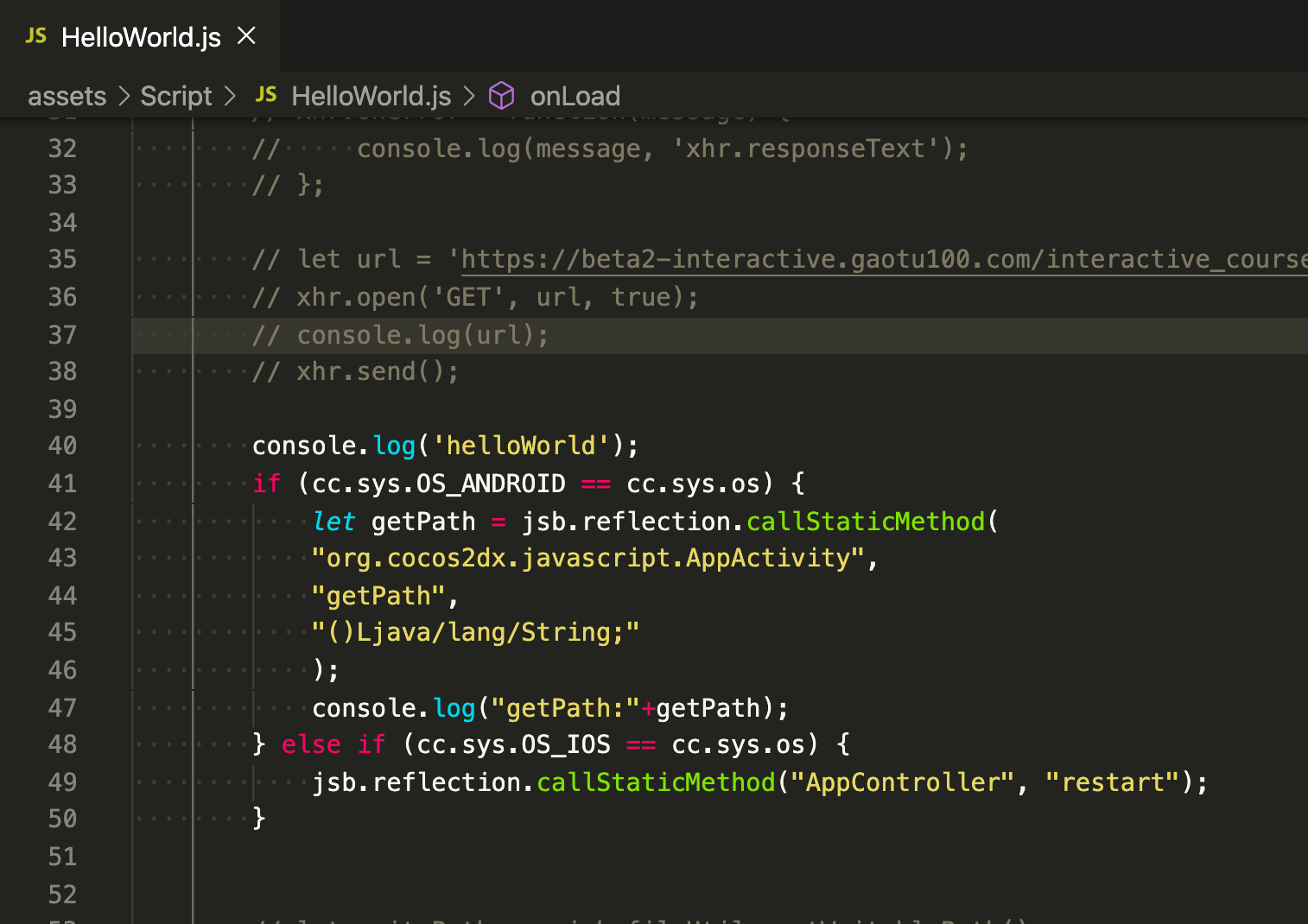Click line number 32 in gutter
1308x924 pixels.
pyautogui.click(x=62, y=149)
